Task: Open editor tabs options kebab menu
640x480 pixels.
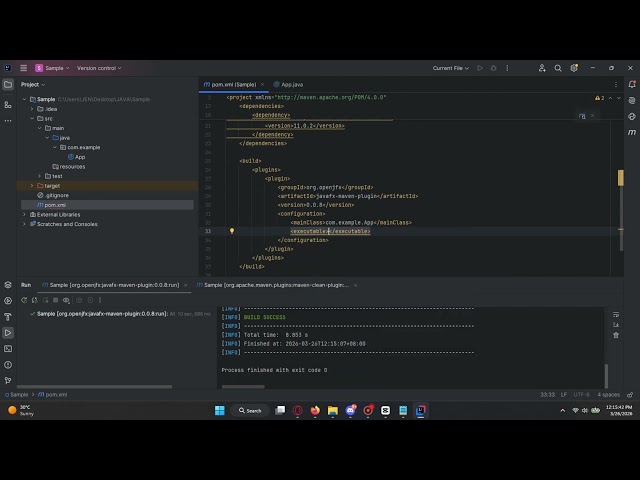Action: tap(616, 84)
